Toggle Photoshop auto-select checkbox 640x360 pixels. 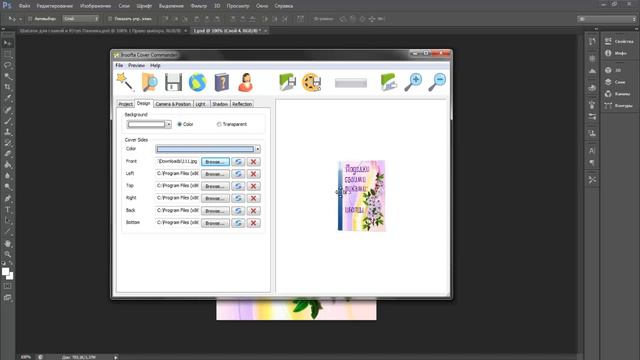pos(30,19)
